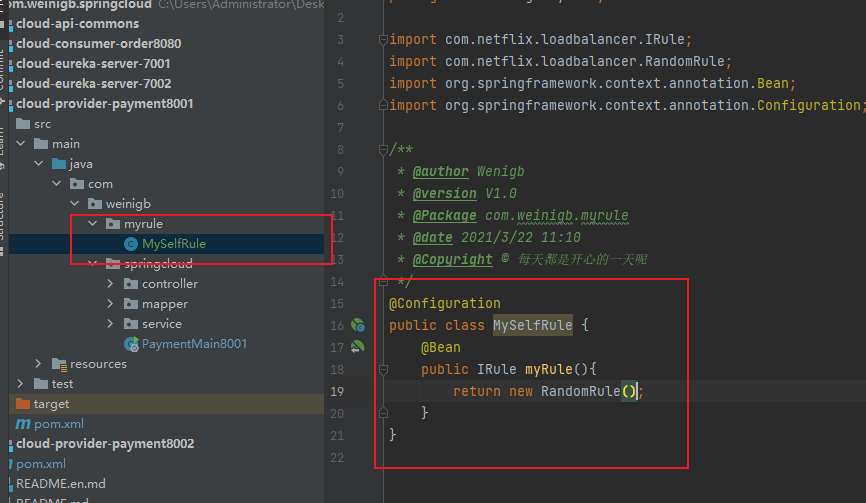Screen dimensions: 866x503
Task: Click the MySelfRule class icon in project tree
Action: click(131, 243)
